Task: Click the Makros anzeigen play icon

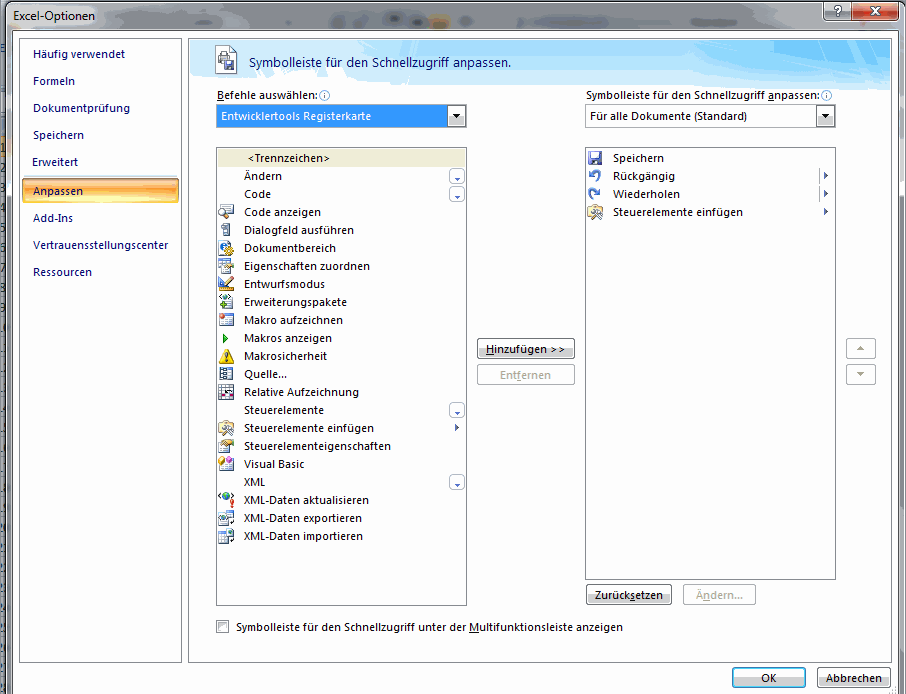Action: point(226,338)
